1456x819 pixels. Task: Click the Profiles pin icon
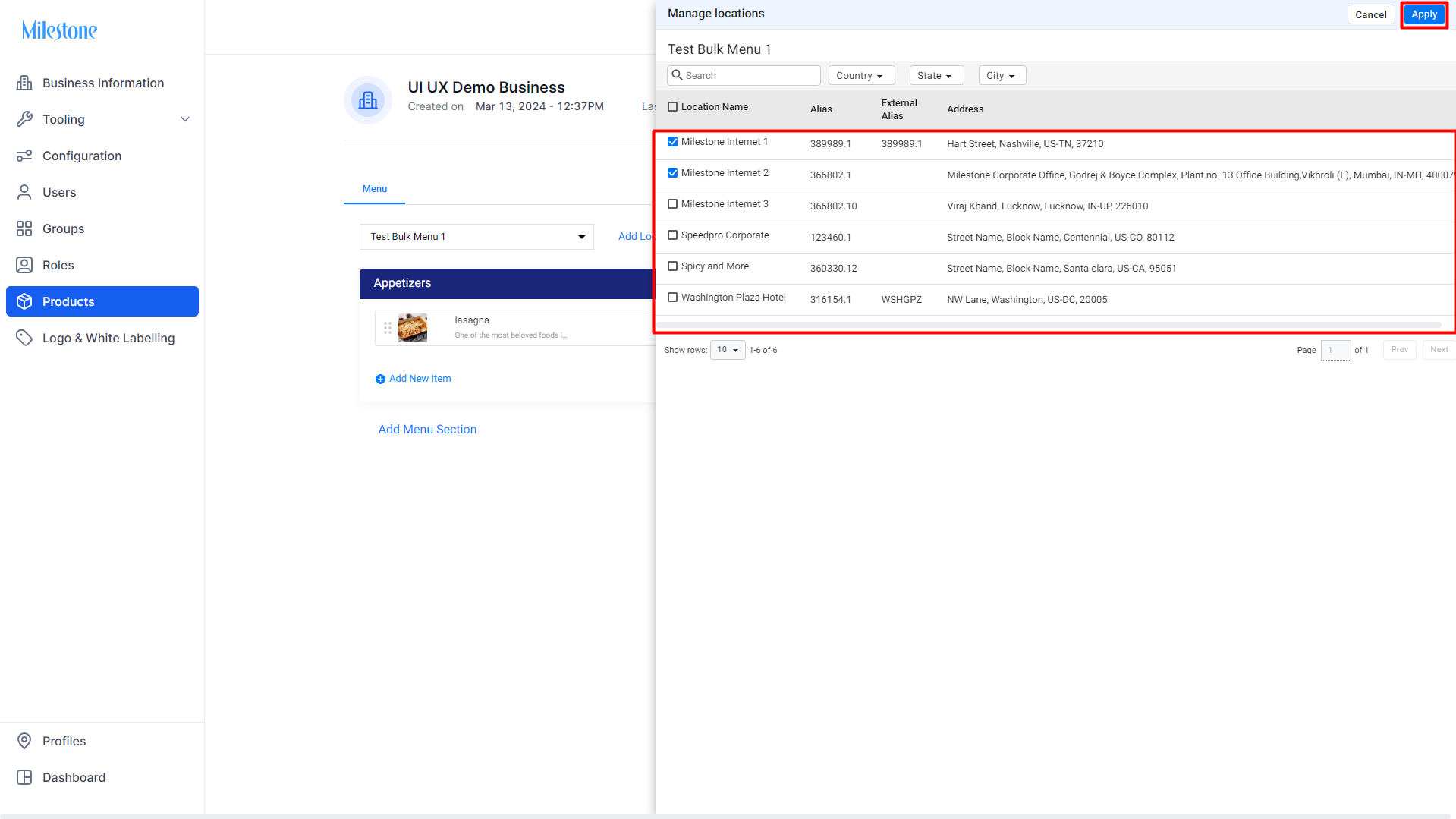click(x=24, y=741)
